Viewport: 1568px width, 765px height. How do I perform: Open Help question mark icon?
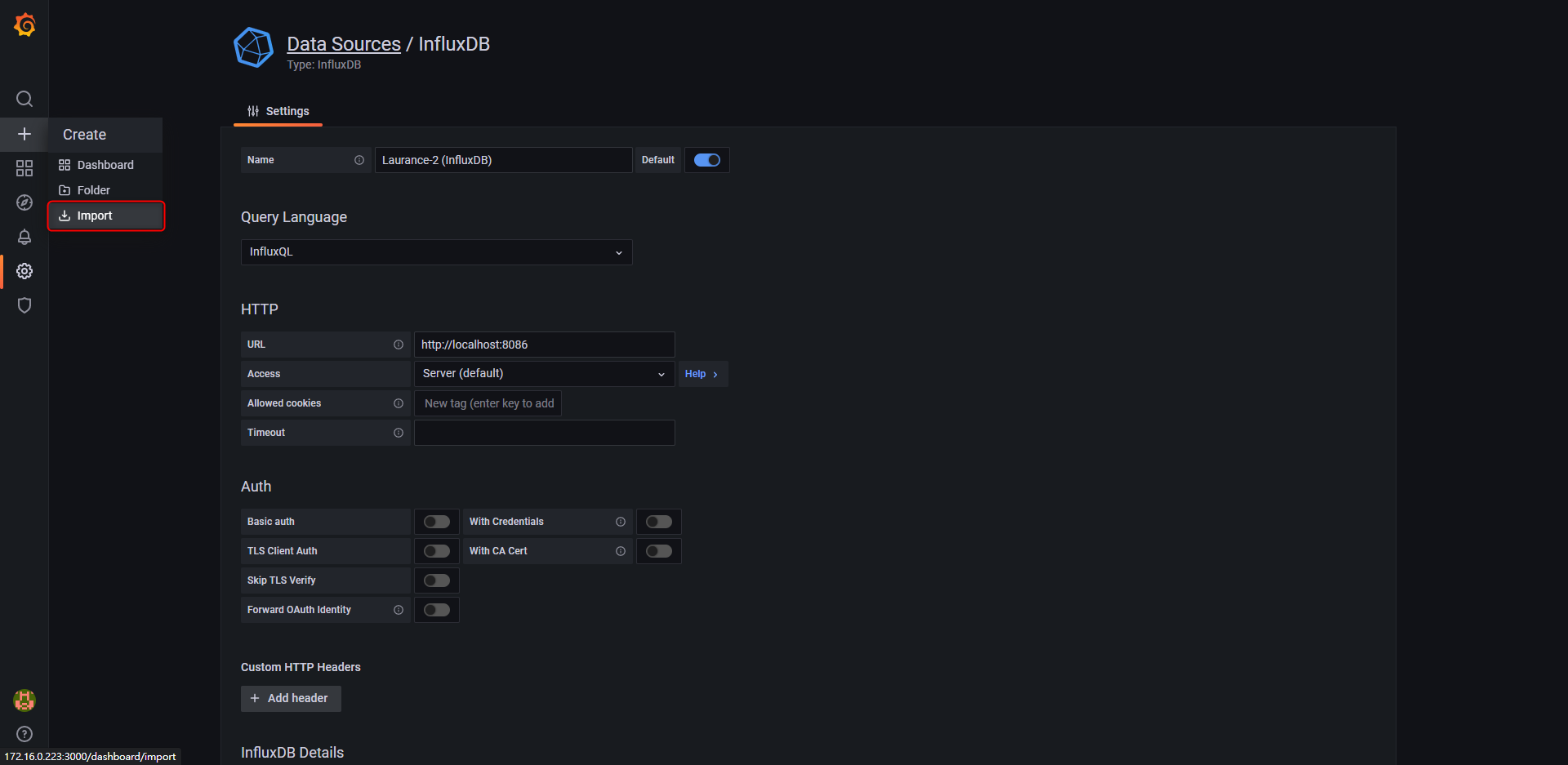[24, 734]
